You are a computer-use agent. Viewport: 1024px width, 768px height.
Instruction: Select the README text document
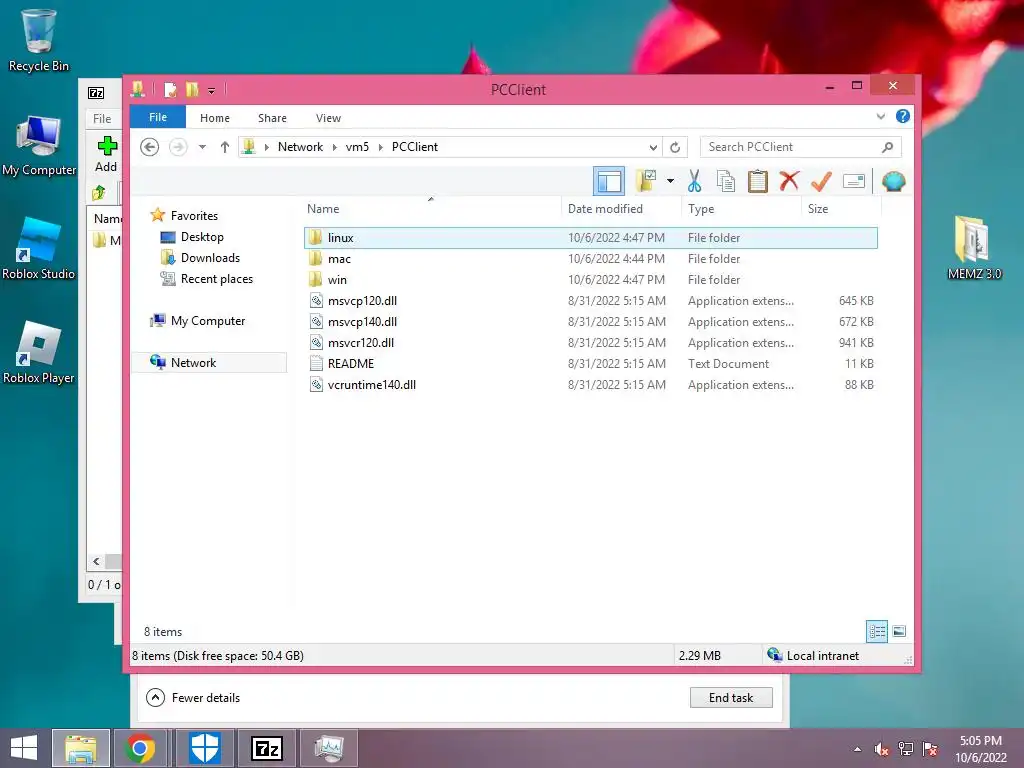pyautogui.click(x=590, y=363)
